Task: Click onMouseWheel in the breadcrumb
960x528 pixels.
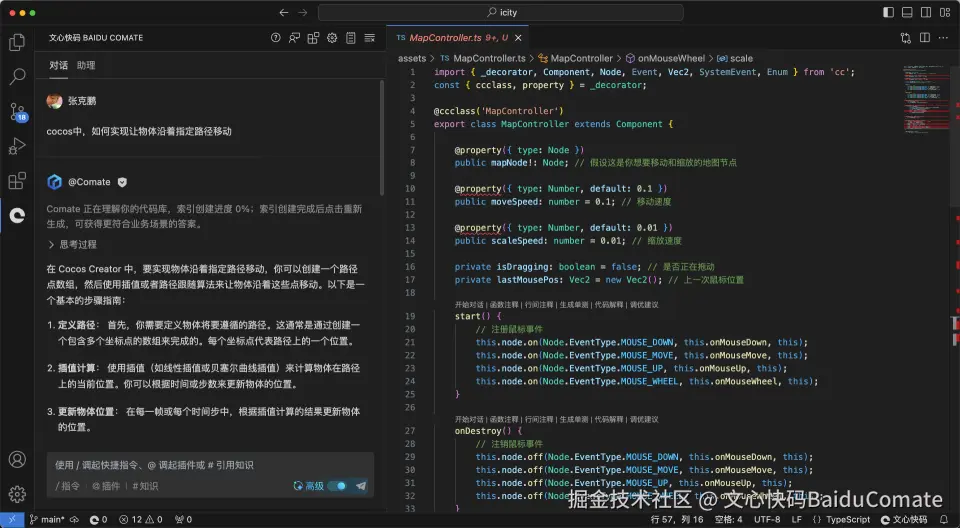Action: pyautogui.click(x=666, y=58)
